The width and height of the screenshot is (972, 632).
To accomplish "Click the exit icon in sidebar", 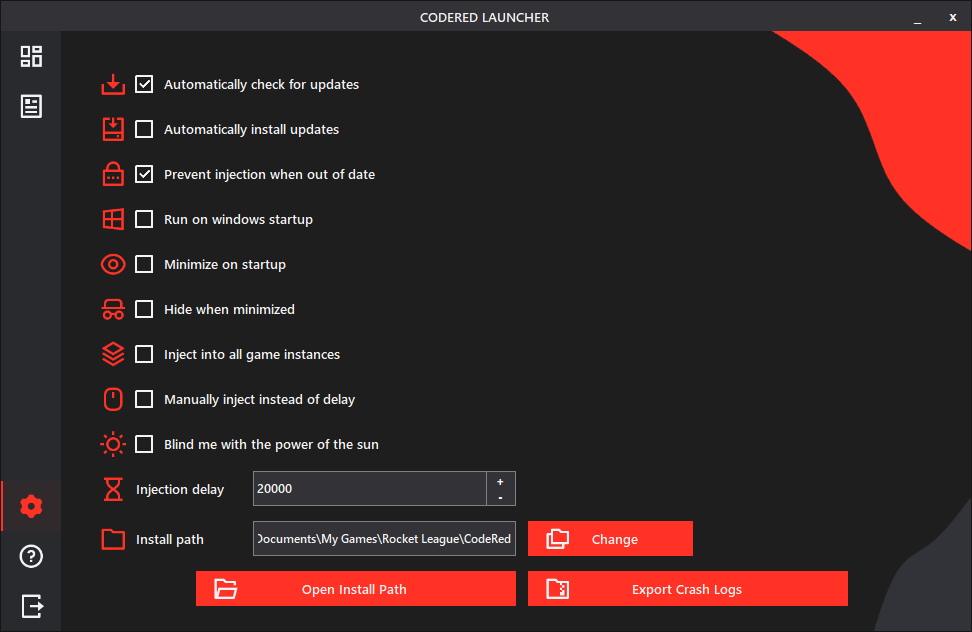I will [32, 606].
